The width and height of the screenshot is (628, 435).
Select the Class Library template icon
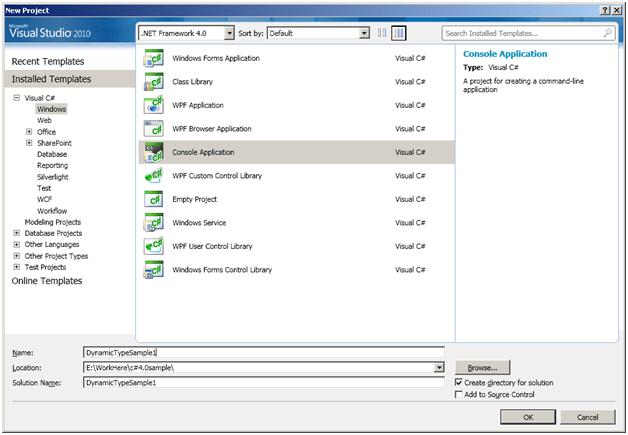point(154,81)
